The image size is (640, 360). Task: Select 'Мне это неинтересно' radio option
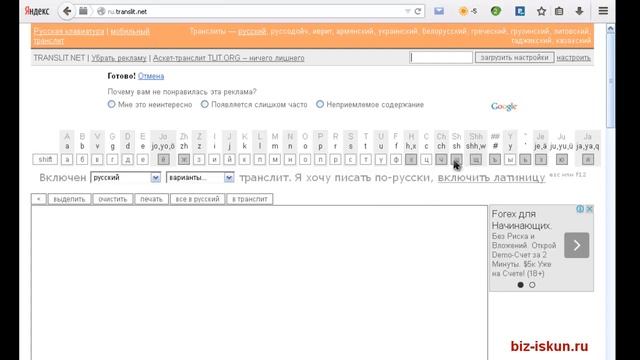111,104
